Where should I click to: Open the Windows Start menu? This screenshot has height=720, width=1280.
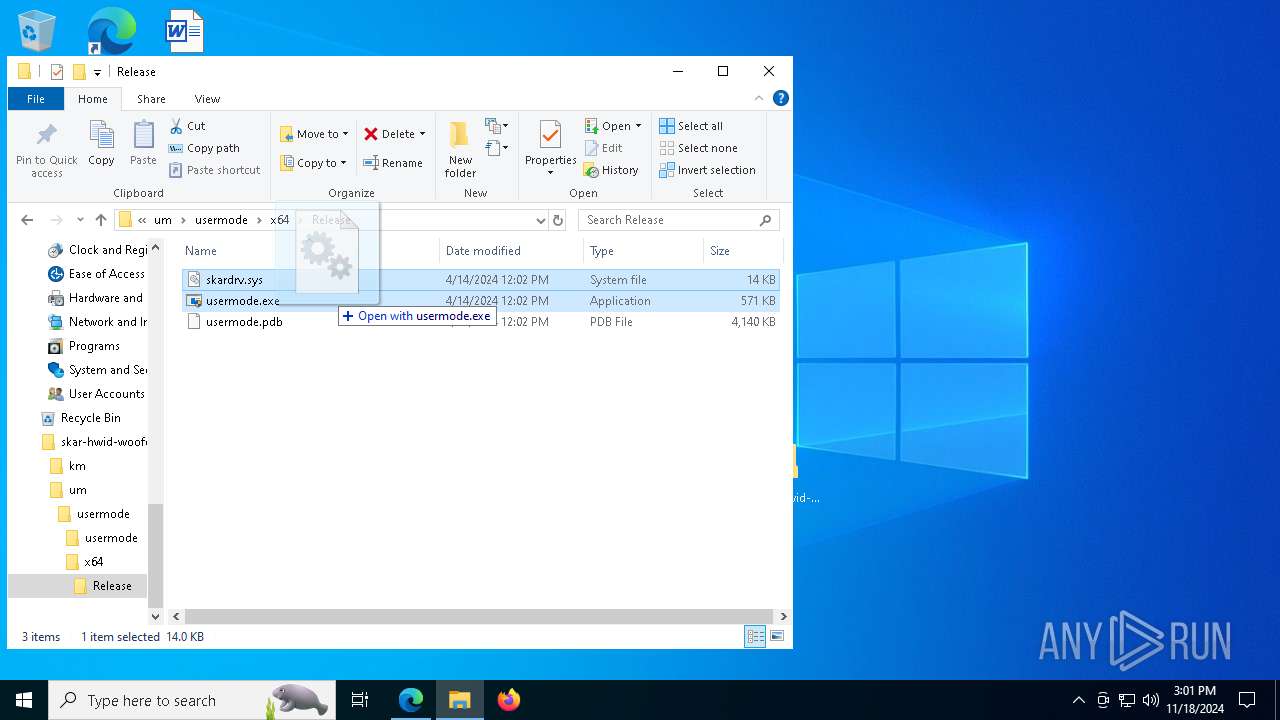pyautogui.click(x=24, y=700)
